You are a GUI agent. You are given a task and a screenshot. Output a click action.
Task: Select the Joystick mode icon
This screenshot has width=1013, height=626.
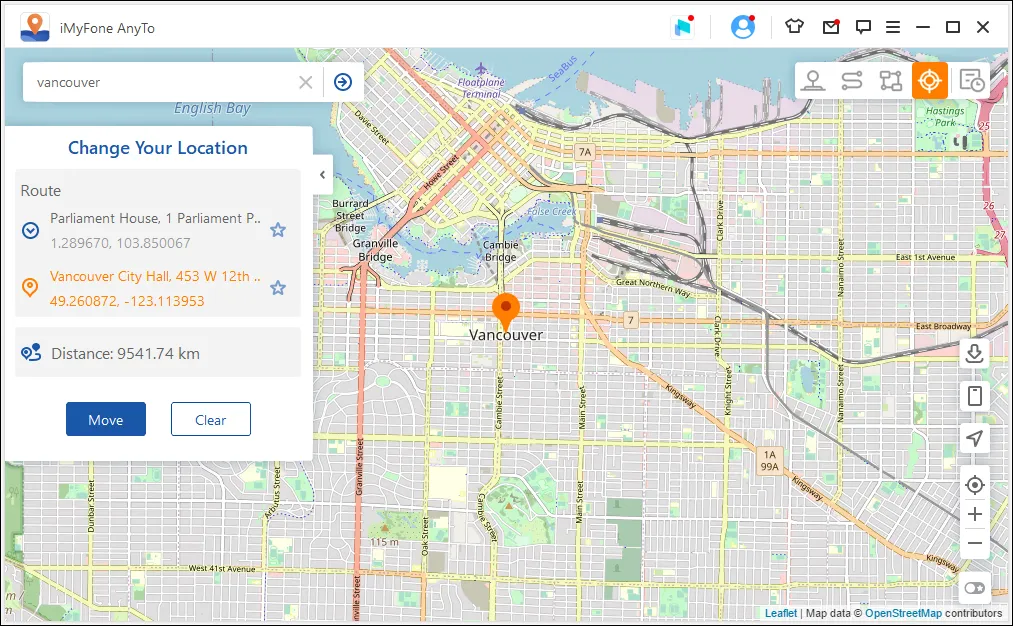[x=813, y=81]
